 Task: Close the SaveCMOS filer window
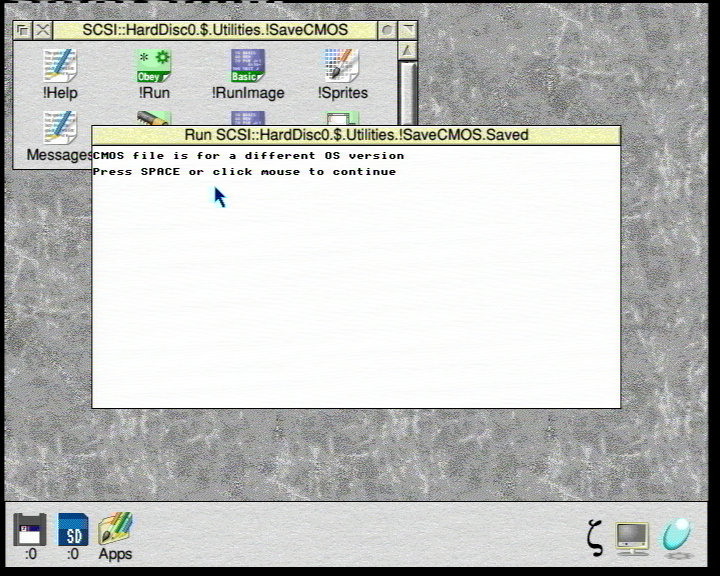click(x=43, y=30)
